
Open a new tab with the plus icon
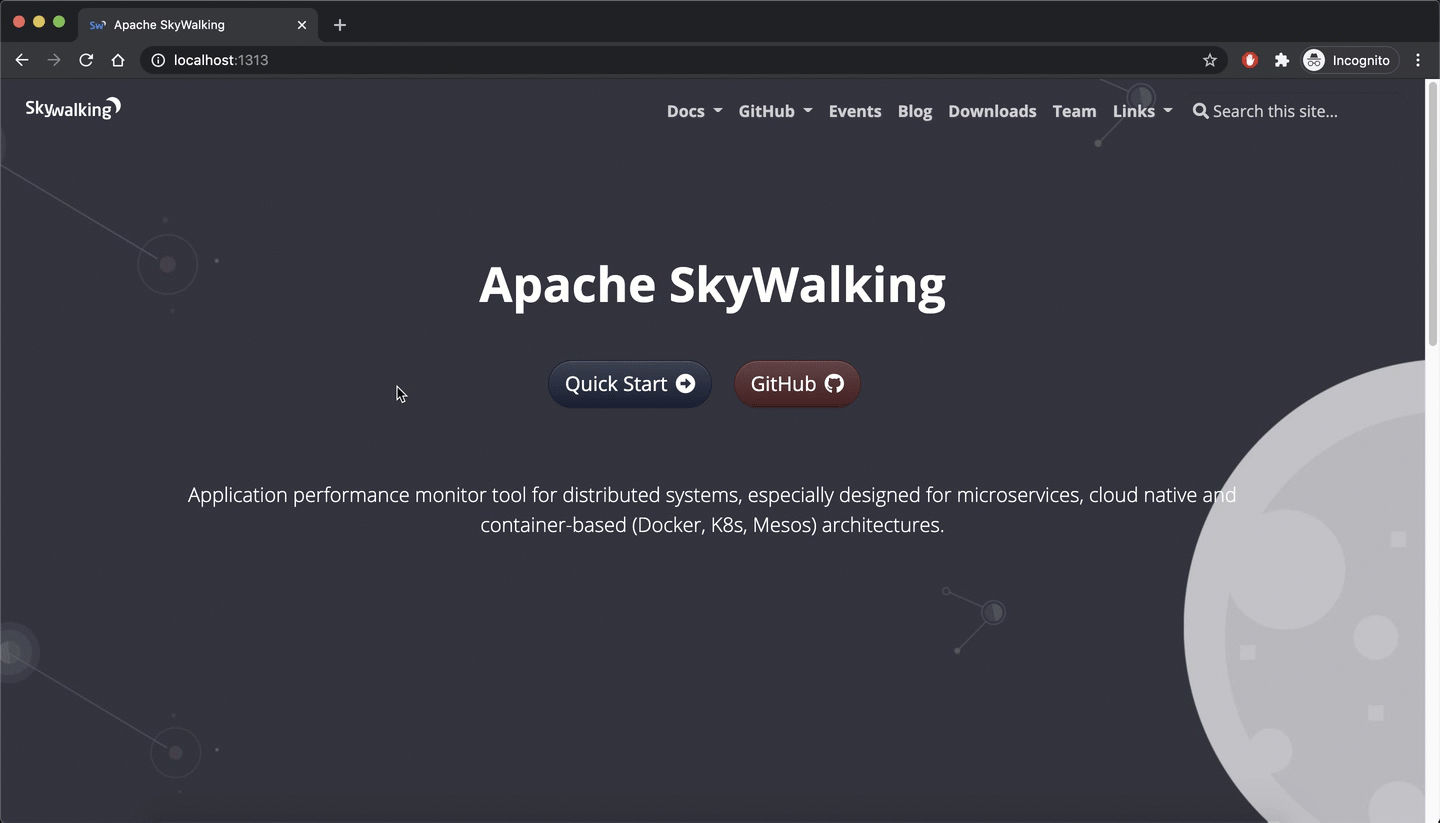pos(340,25)
